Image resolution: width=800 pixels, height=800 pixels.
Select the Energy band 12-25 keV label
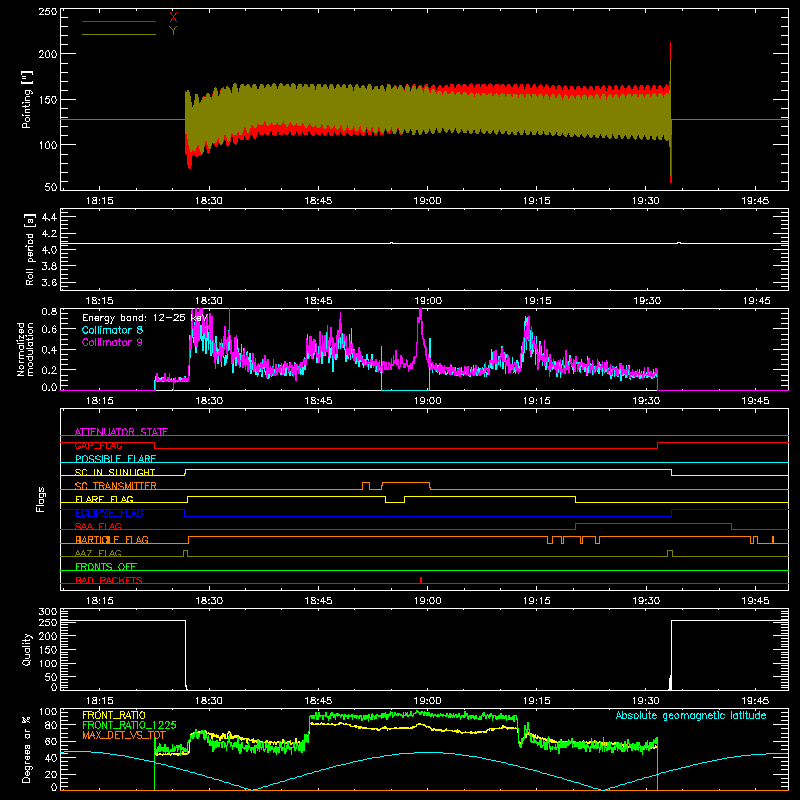[145, 318]
